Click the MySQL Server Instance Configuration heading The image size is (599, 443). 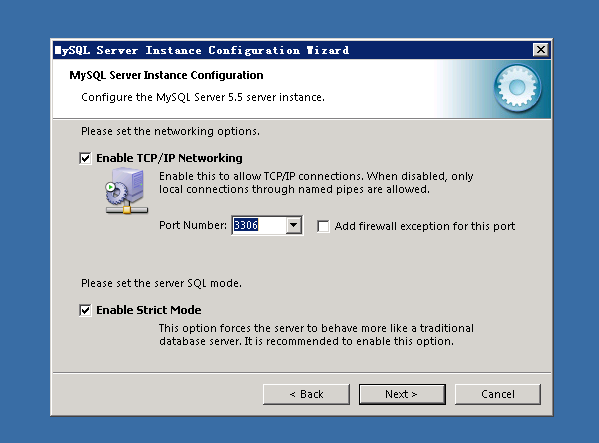coord(166,75)
